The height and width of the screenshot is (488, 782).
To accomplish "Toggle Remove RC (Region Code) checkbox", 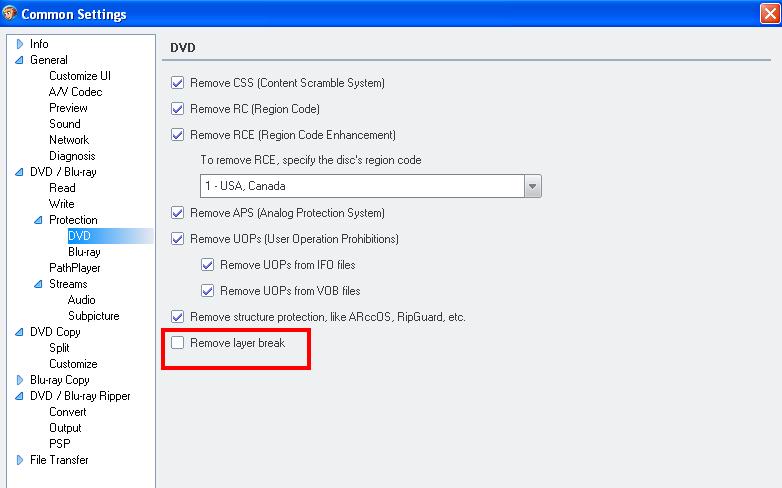I will click(178, 109).
